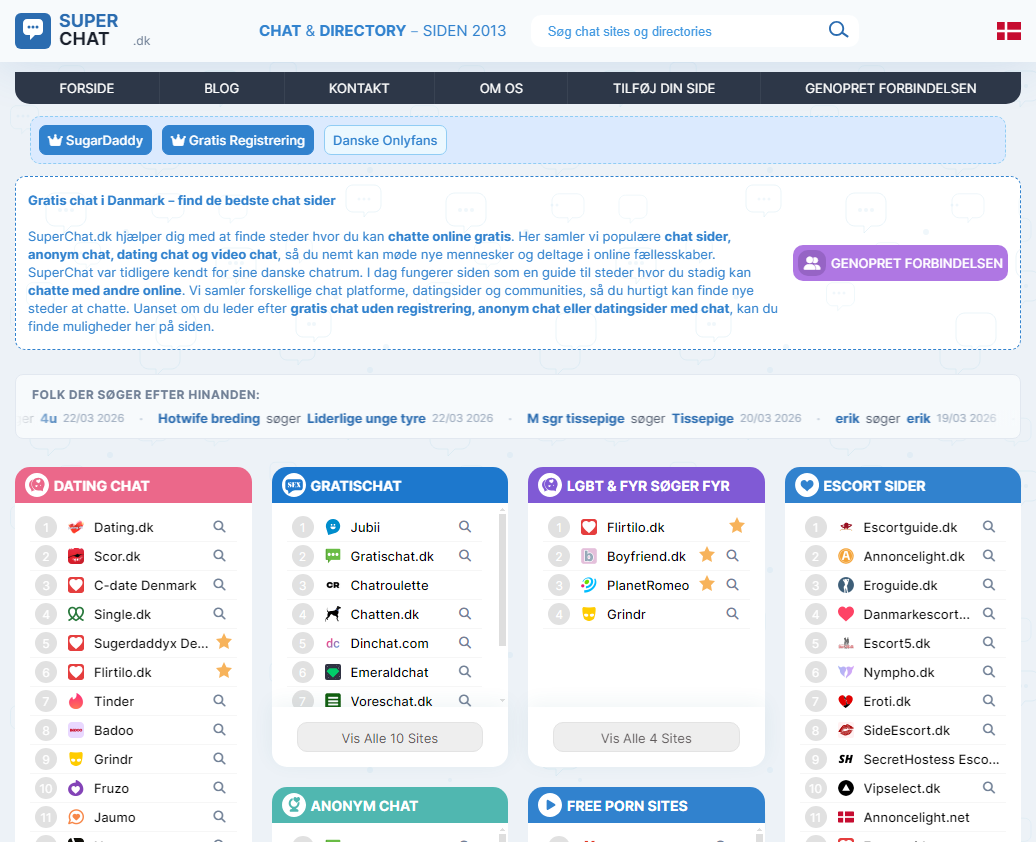The width and height of the screenshot is (1036, 842).
Task: Open the Tissepige link in ticker
Action: 702,418
